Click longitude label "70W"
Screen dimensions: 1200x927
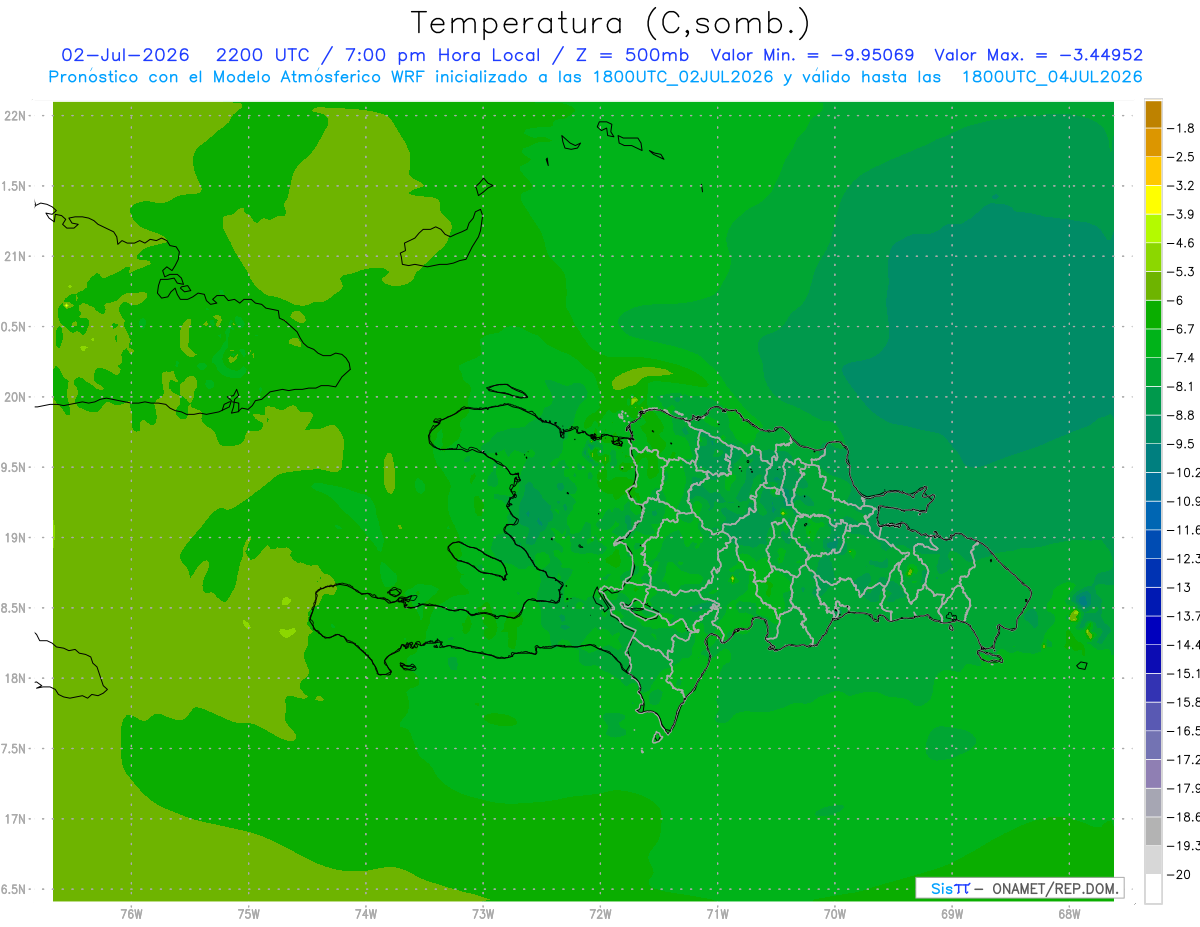coord(835,914)
